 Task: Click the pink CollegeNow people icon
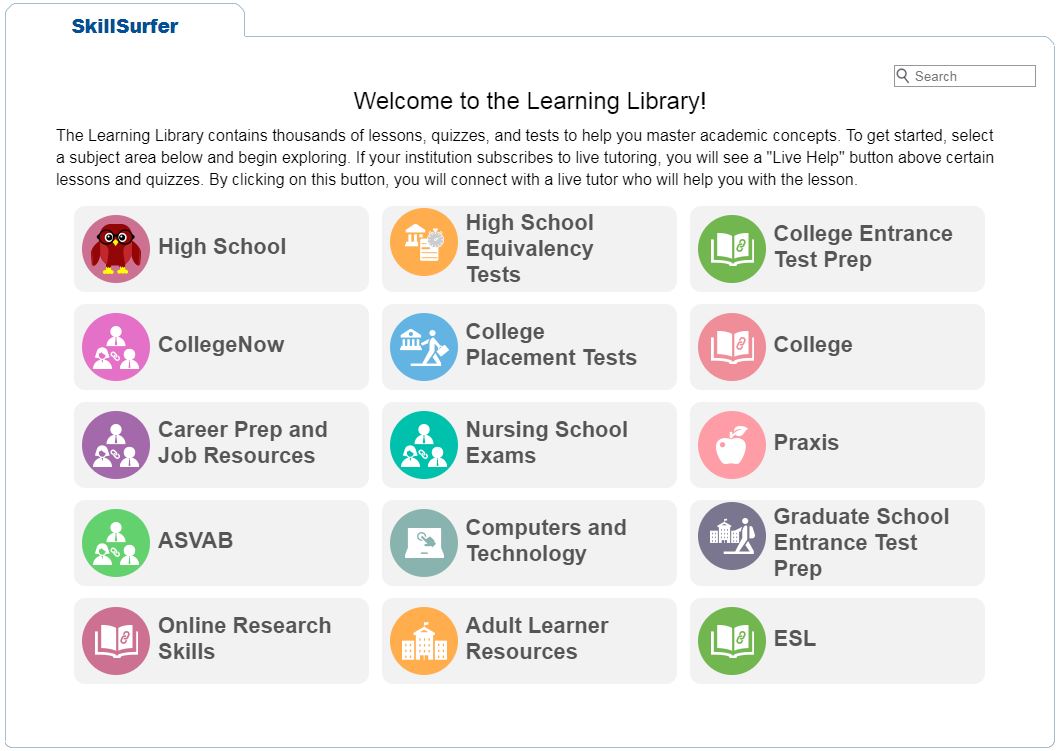116,347
